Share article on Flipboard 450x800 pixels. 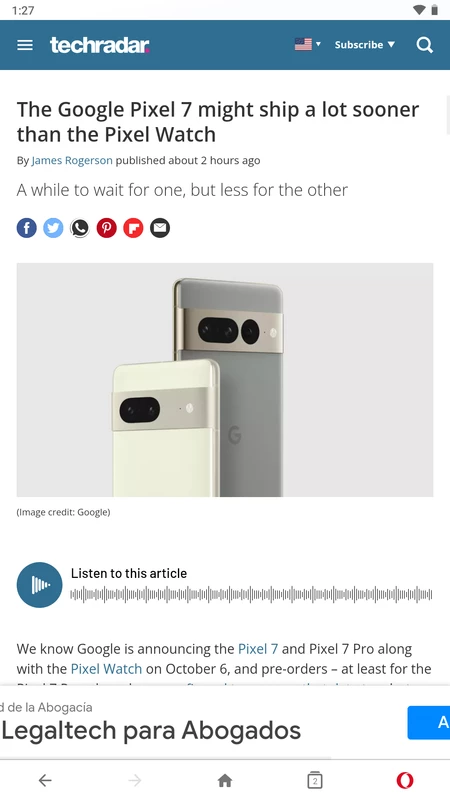pyautogui.click(x=133, y=228)
